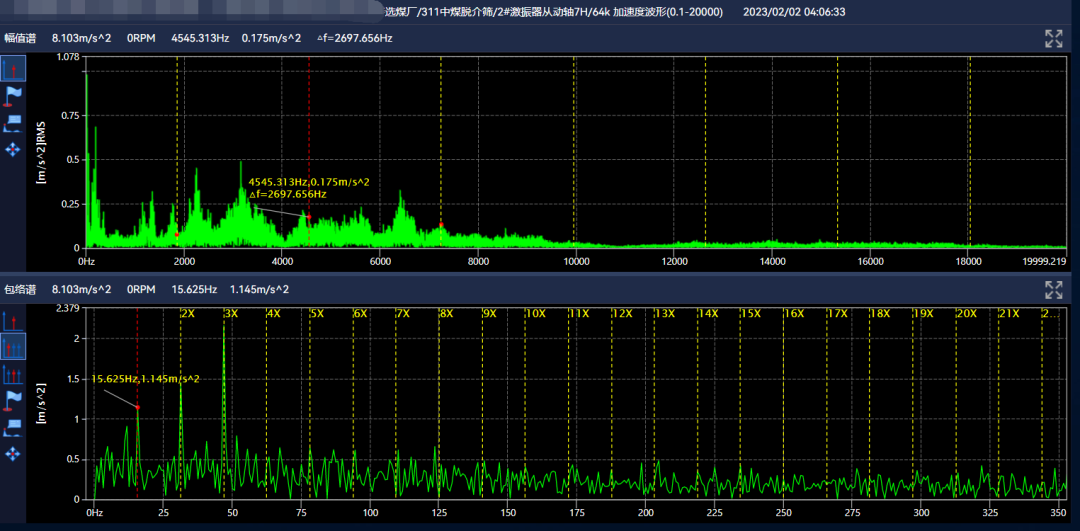This screenshot has width=1080, height=531.
Task: Click annotation label tool in 包络谱 panel
Action: tap(13, 427)
